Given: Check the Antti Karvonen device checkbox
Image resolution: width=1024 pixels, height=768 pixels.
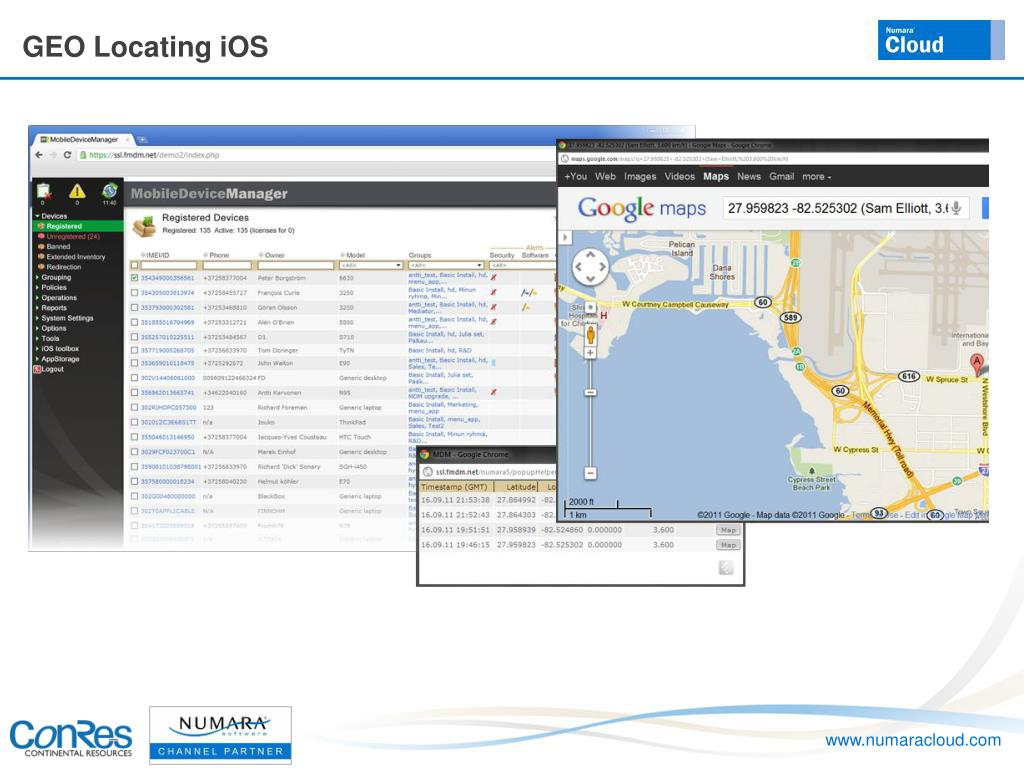Looking at the screenshot, I should point(135,392).
